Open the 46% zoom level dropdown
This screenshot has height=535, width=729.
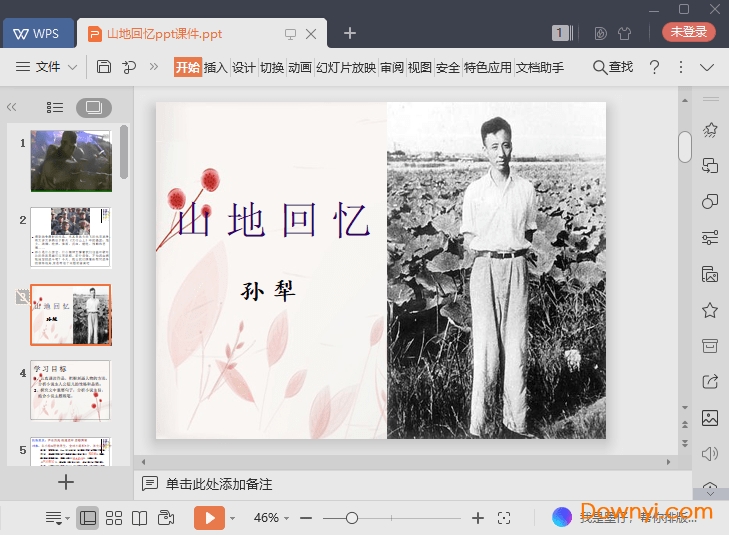point(272,518)
